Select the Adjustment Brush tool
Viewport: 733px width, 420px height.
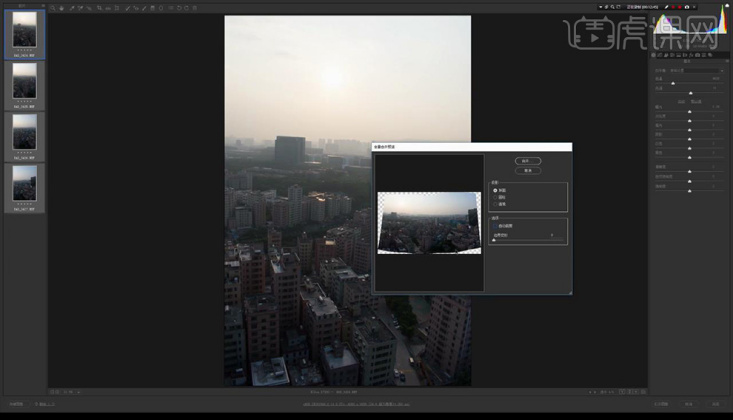tap(144, 8)
